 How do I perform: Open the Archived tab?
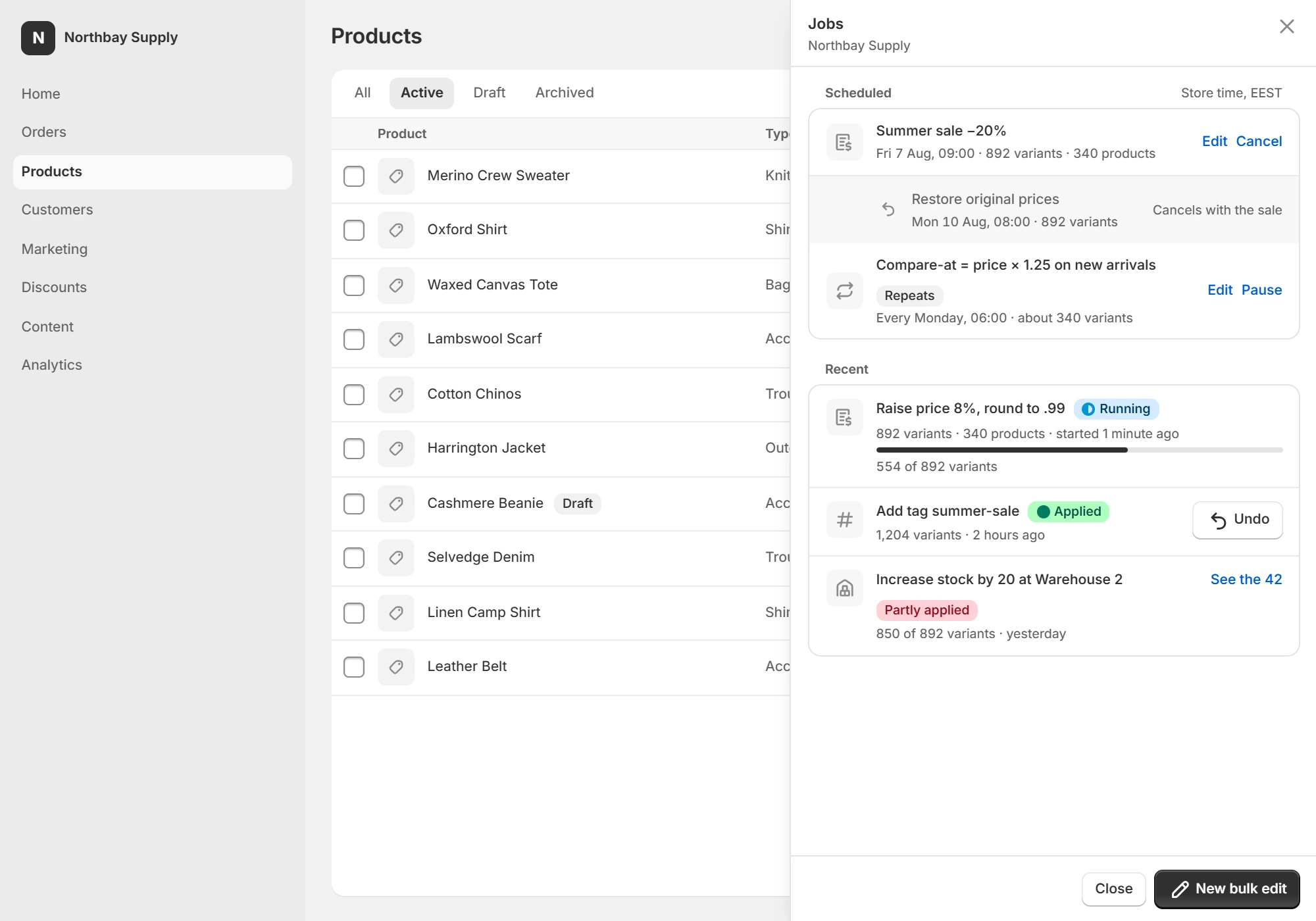tap(565, 93)
